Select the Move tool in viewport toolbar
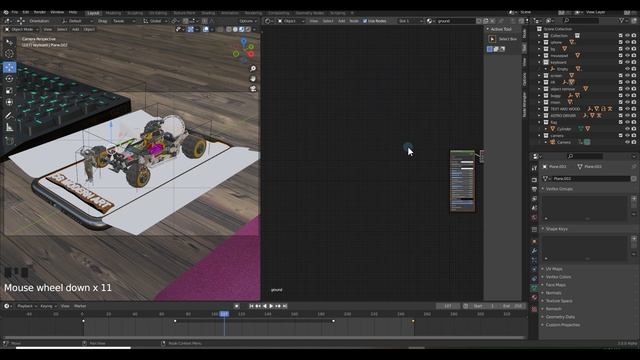 (9, 67)
